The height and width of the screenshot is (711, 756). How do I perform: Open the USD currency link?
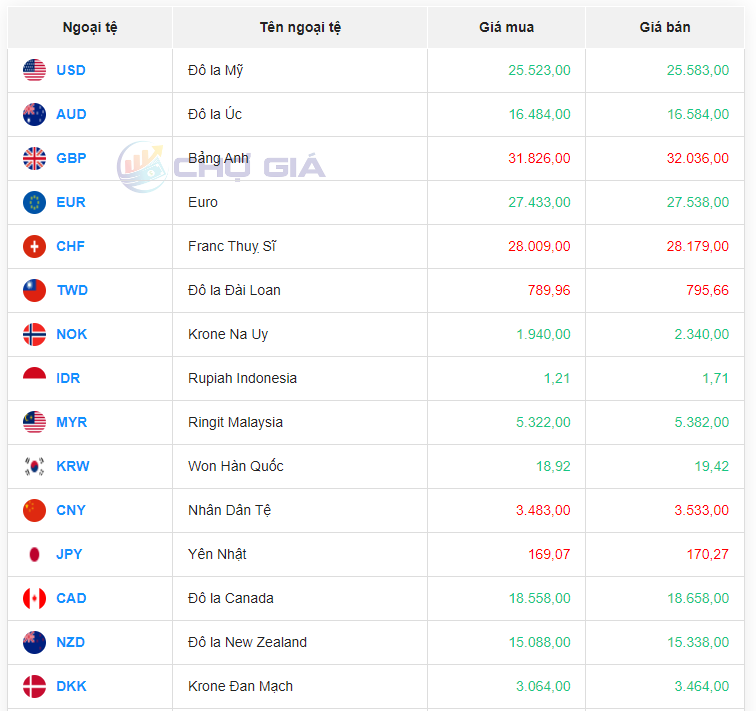71,70
